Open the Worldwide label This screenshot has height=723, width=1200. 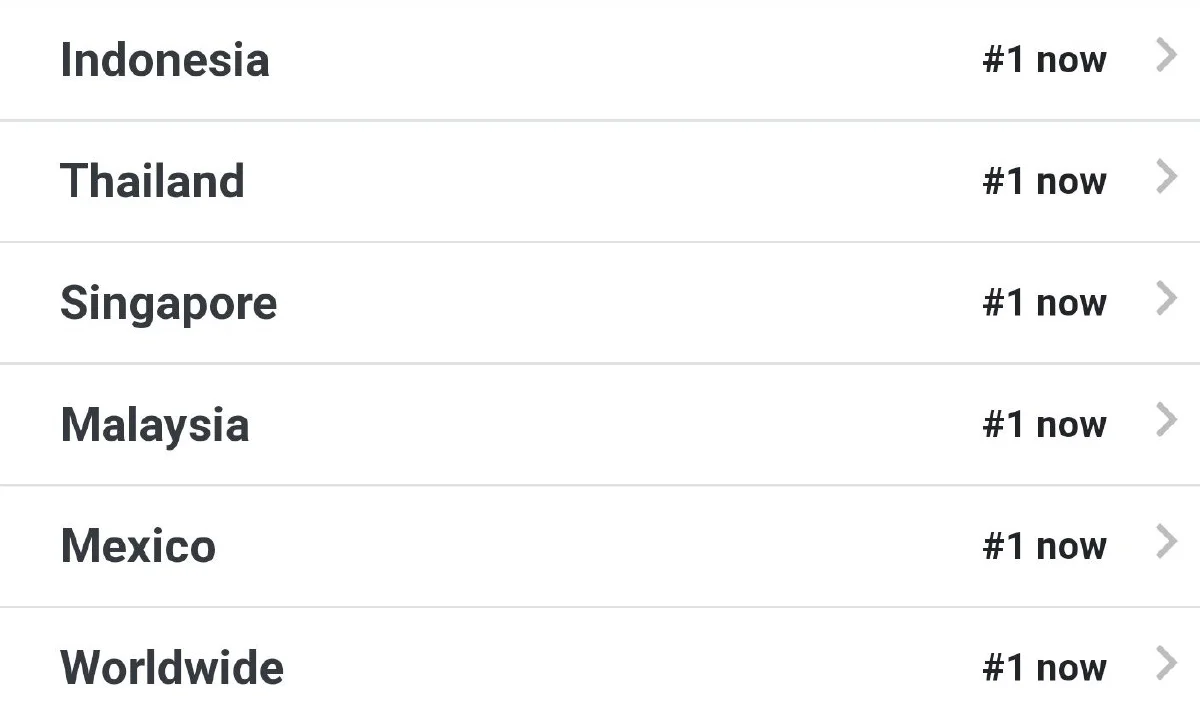click(x=172, y=668)
